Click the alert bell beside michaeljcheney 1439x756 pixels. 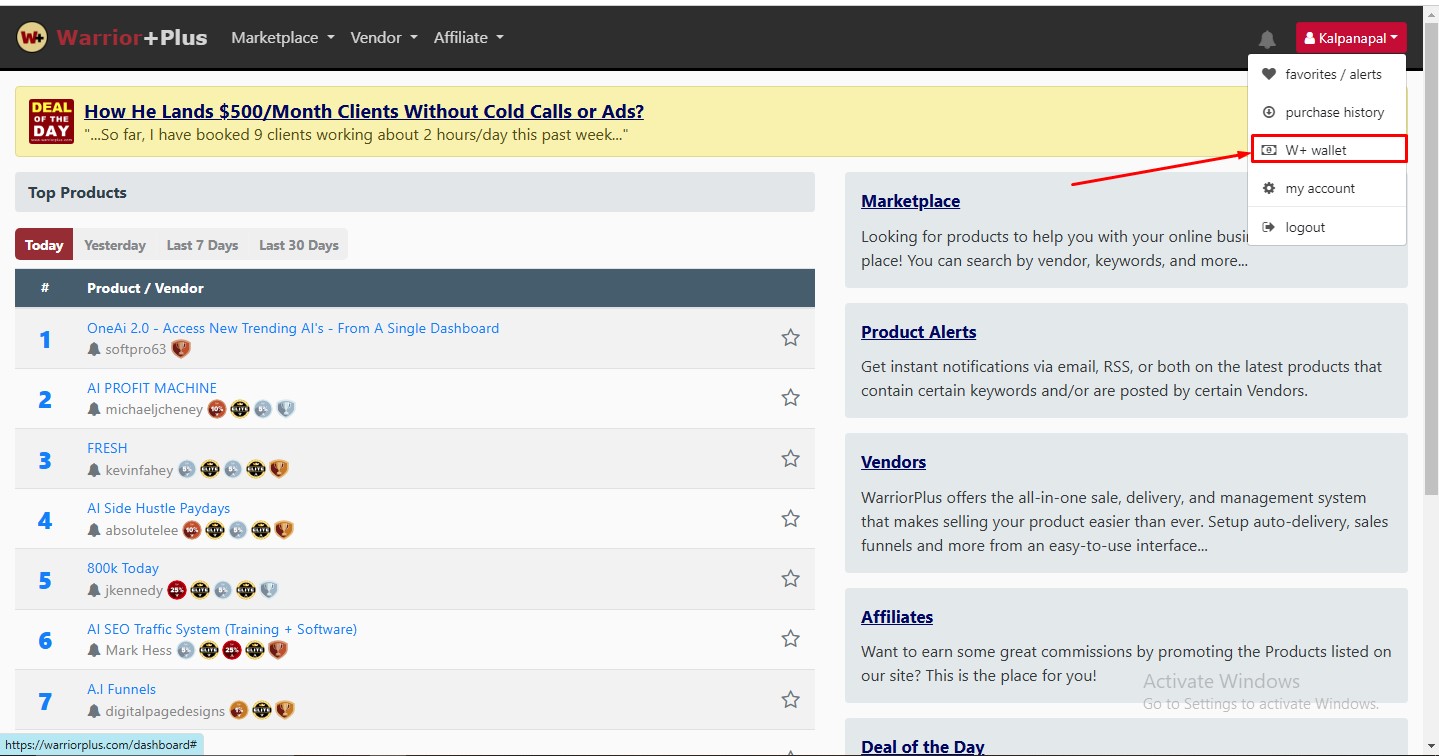coord(94,409)
